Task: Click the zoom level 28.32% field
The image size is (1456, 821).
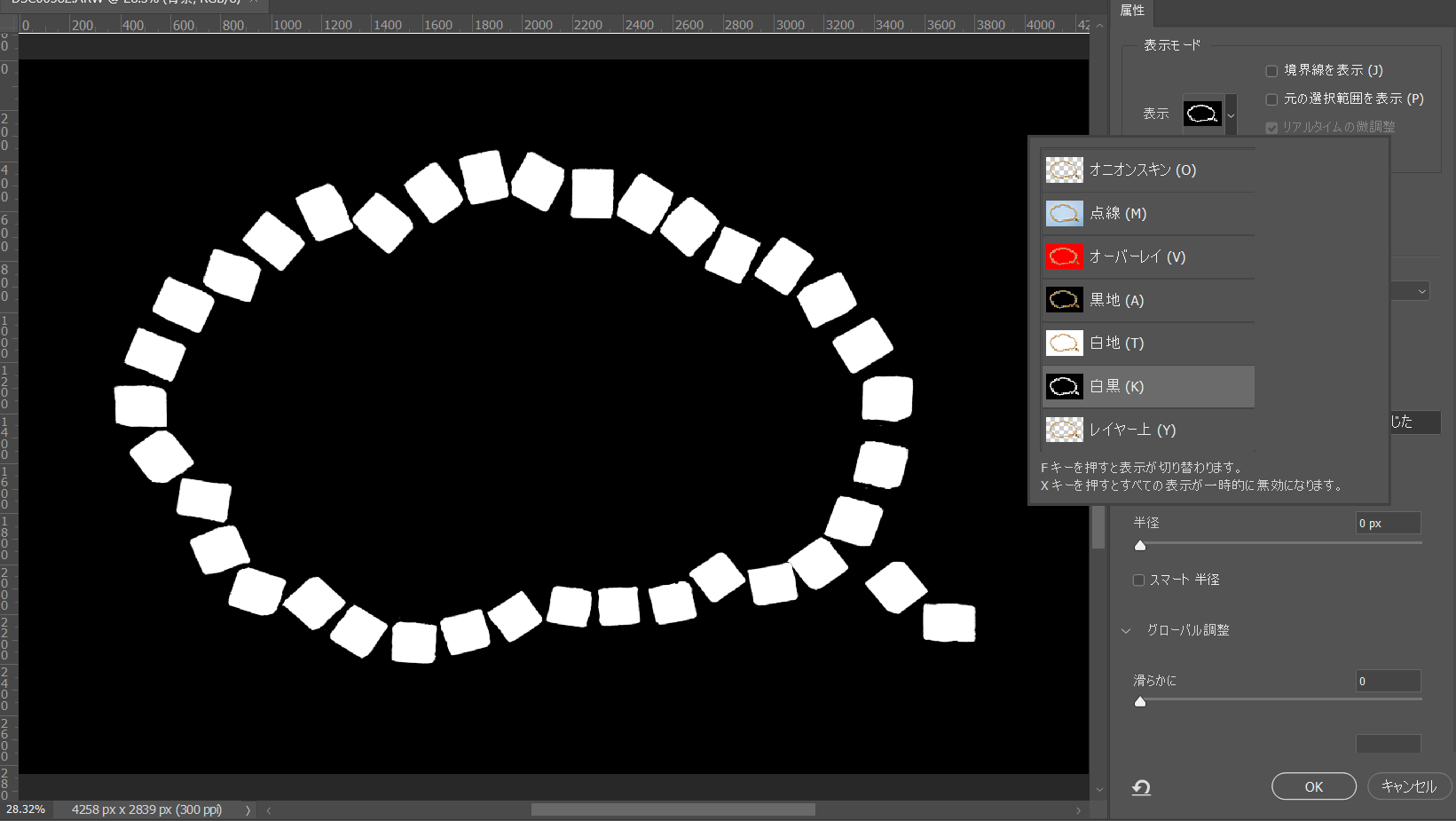Action: click(x=26, y=809)
